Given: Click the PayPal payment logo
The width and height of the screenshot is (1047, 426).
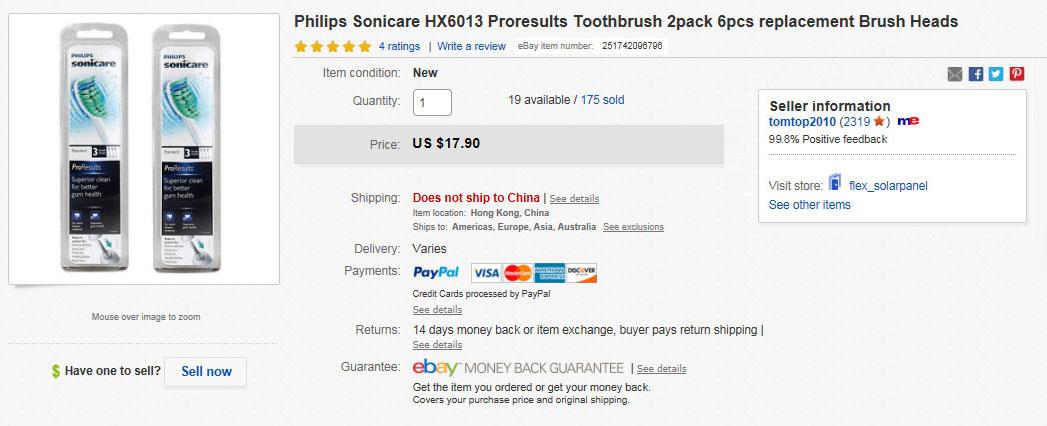Looking at the screenshot, I should tap(436, 272).
